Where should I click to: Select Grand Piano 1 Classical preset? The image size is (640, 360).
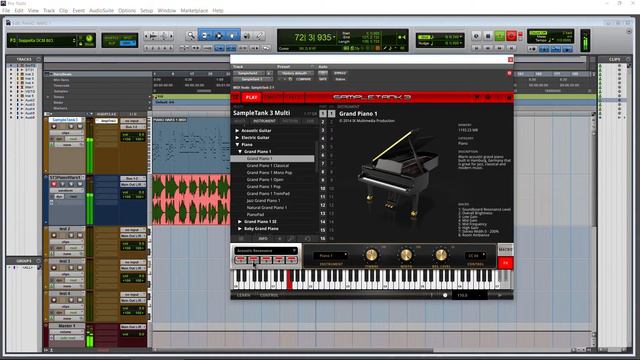268,166
